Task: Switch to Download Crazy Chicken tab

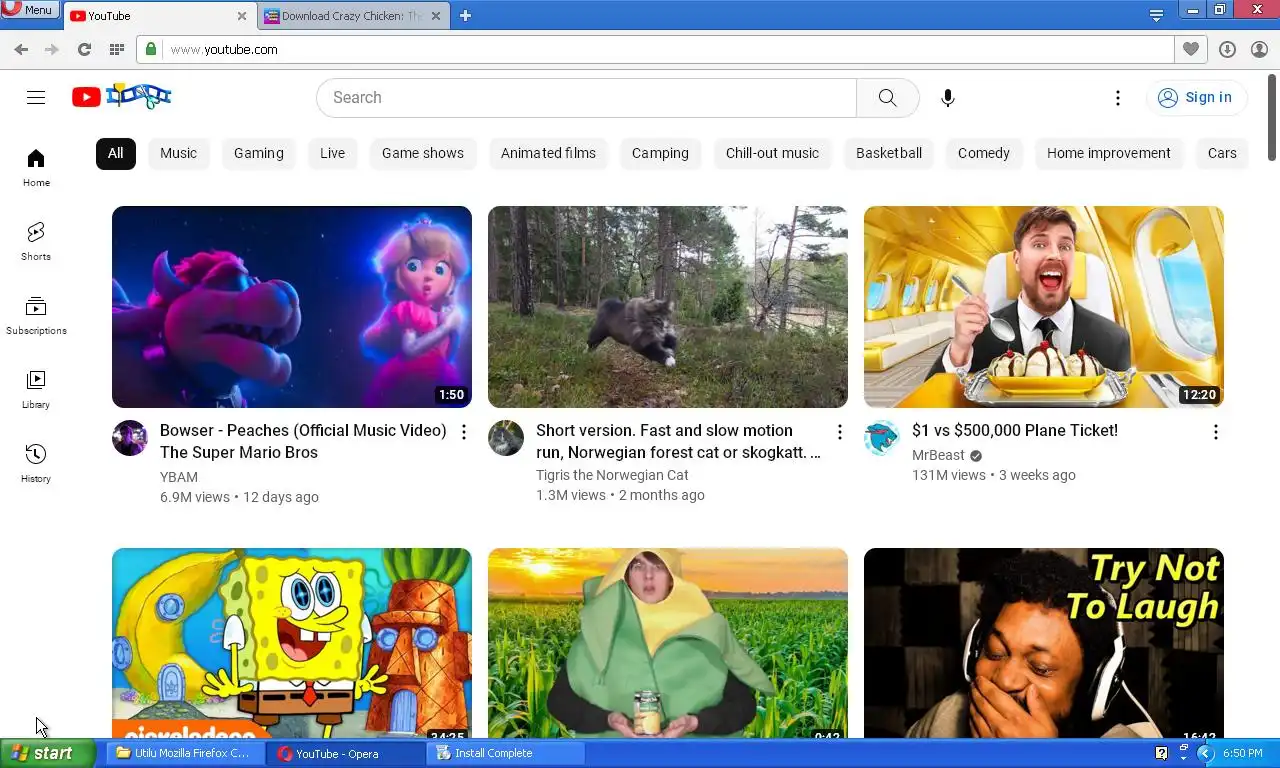Action: (x=353, y=16)
